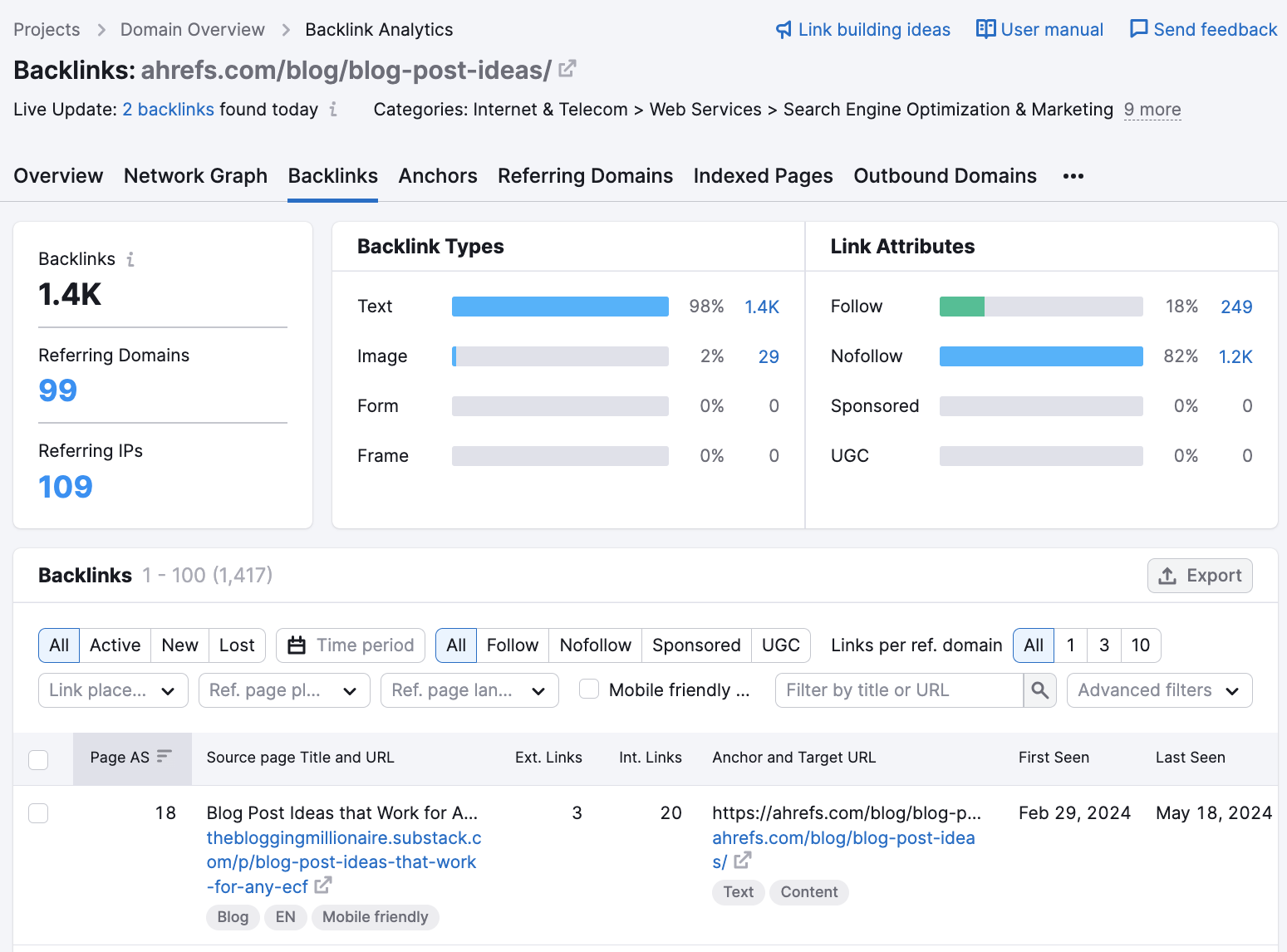Set links per ref. domain to 1
This screenshot has height=952, width=1287.
pyautogui.click(x=1071, y=645)
